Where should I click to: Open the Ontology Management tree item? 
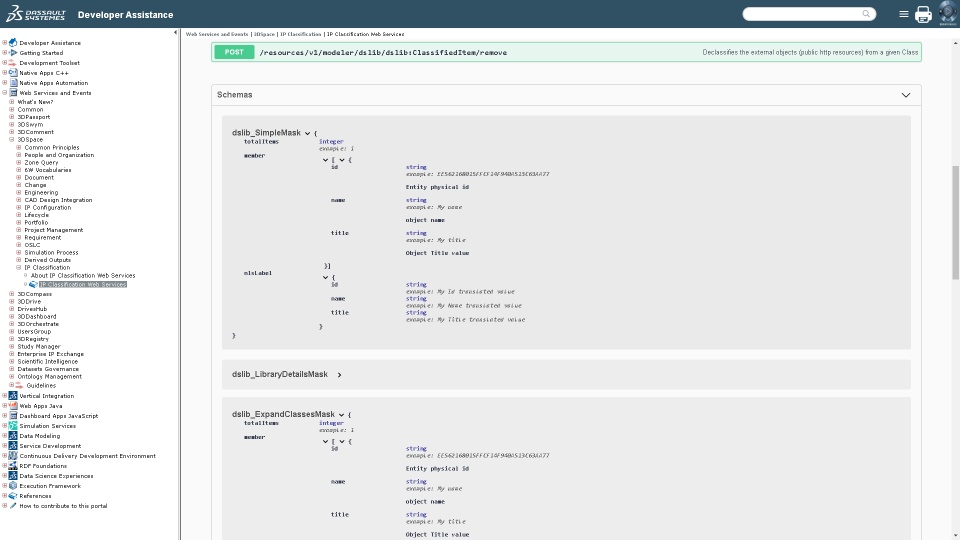click(49, 377)
